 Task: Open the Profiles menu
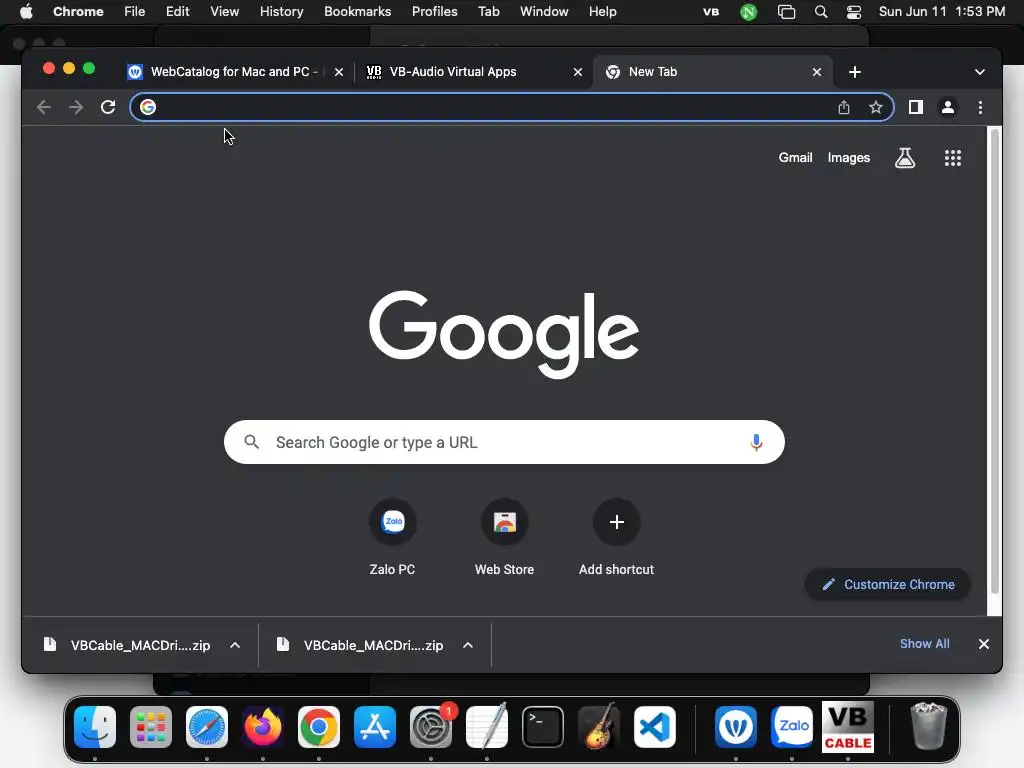pyautogui.click(x=434, y=12)
